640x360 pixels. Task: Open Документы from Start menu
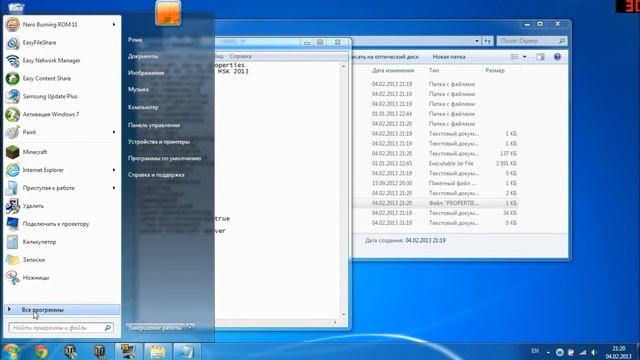point(143,56)
